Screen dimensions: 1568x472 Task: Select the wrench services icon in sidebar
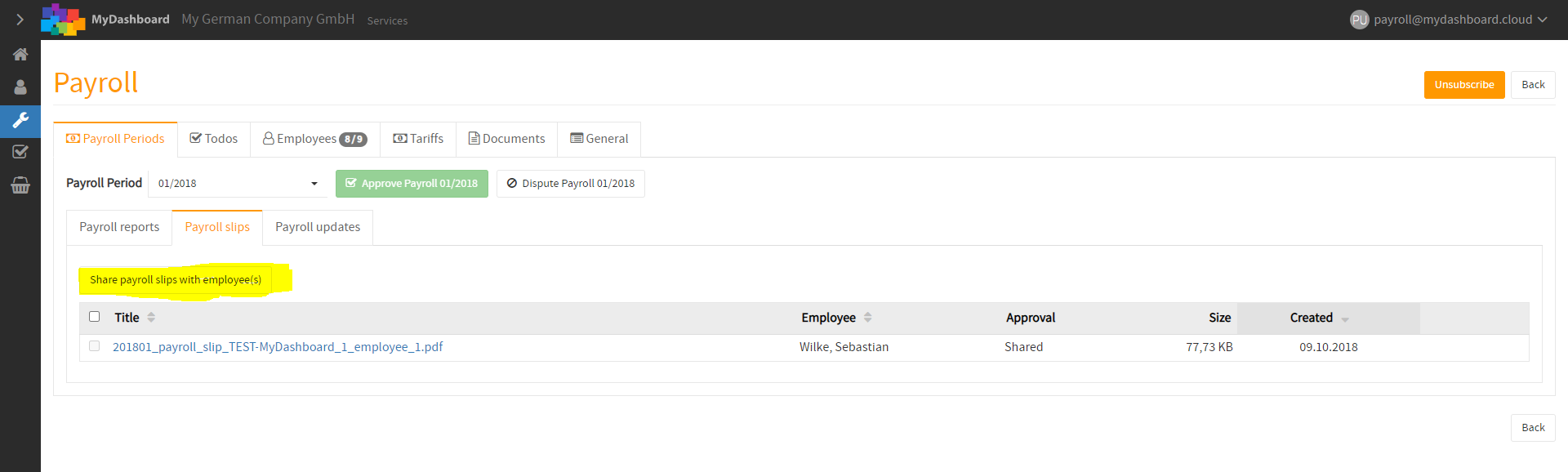click(x=20, y=121)
